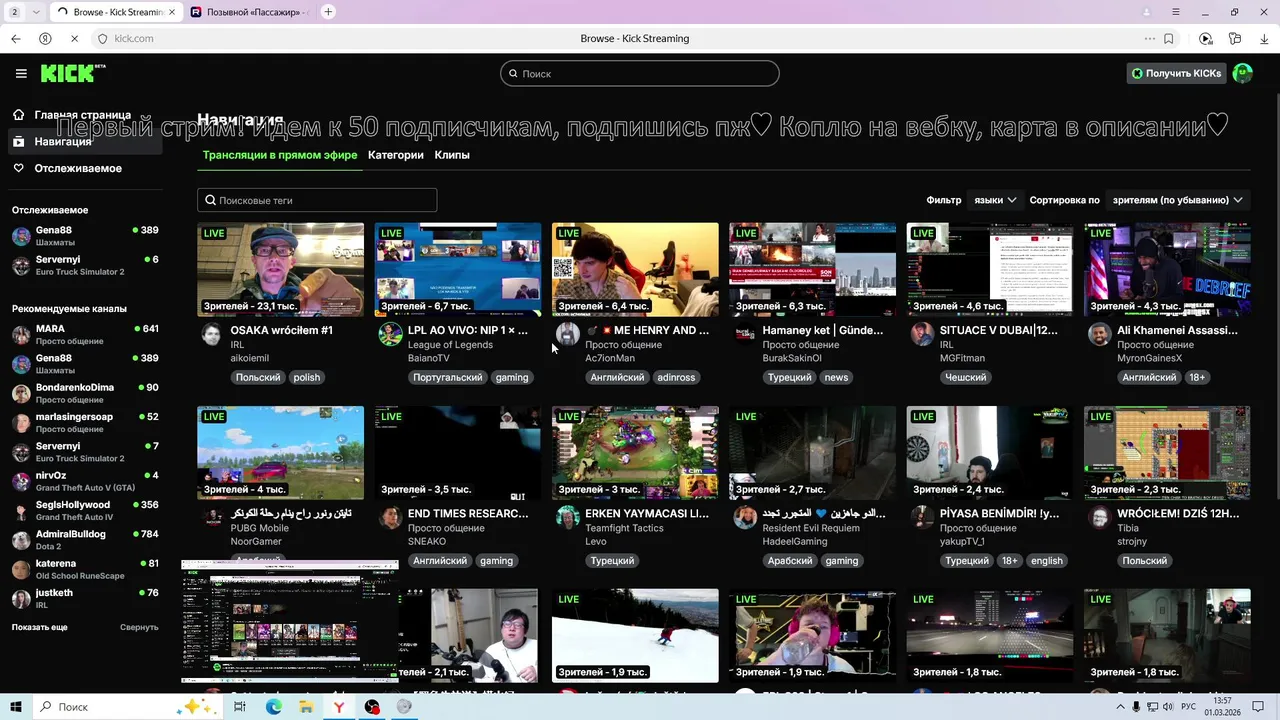Screen dimensions: 1280x720
Task: Click the Kick search field
Action: coord(640,73)
